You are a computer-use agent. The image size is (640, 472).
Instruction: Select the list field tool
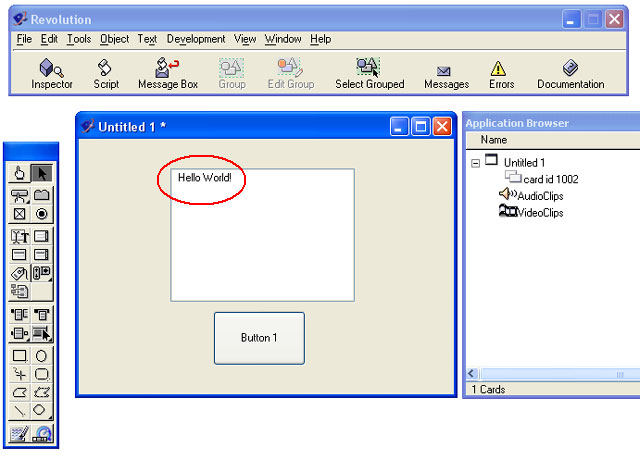[x=19, y=255]
